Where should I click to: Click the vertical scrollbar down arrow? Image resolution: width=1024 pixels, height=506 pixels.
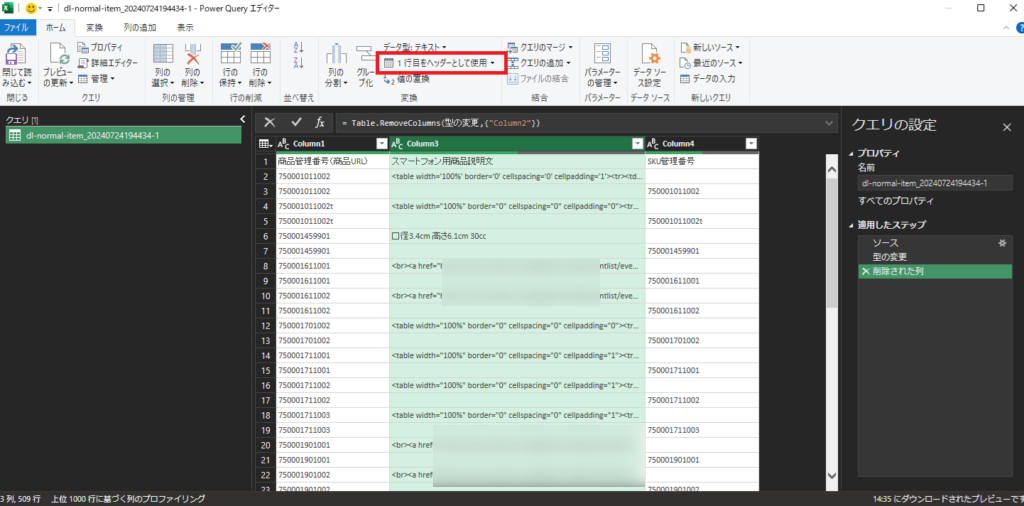coord(831,475)
